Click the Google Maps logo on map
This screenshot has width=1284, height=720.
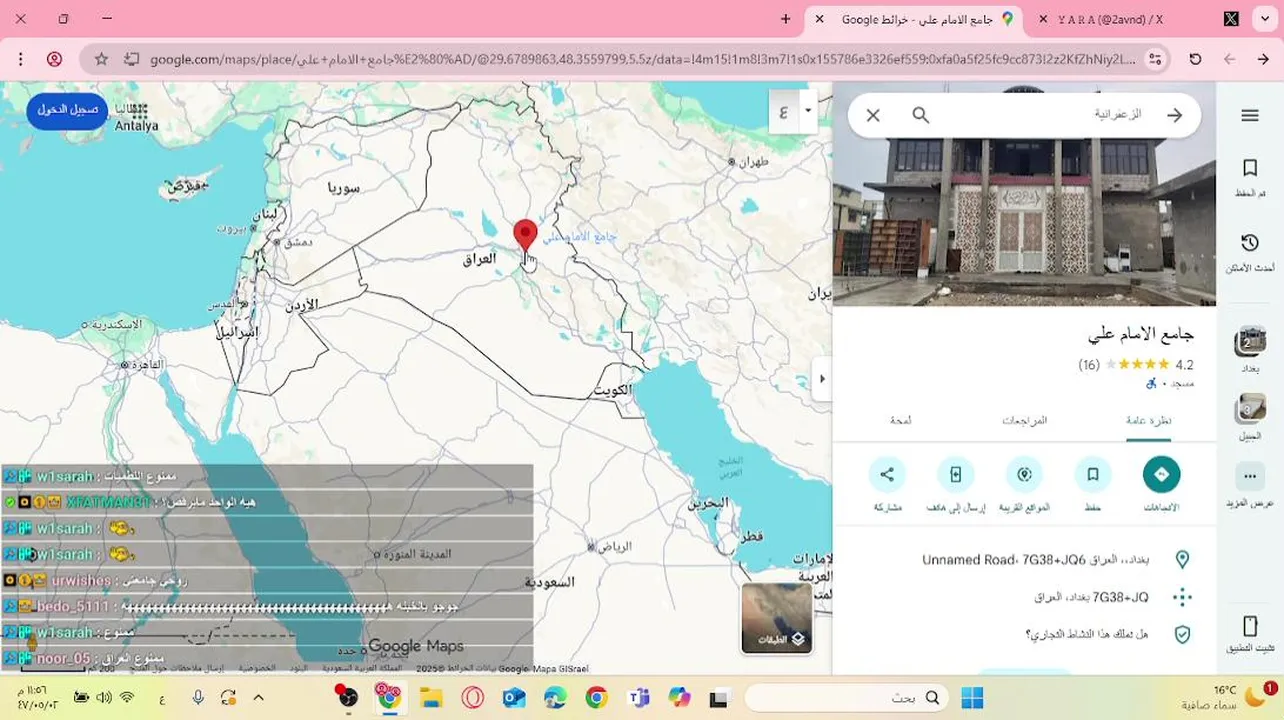click(x=416, y=646)
